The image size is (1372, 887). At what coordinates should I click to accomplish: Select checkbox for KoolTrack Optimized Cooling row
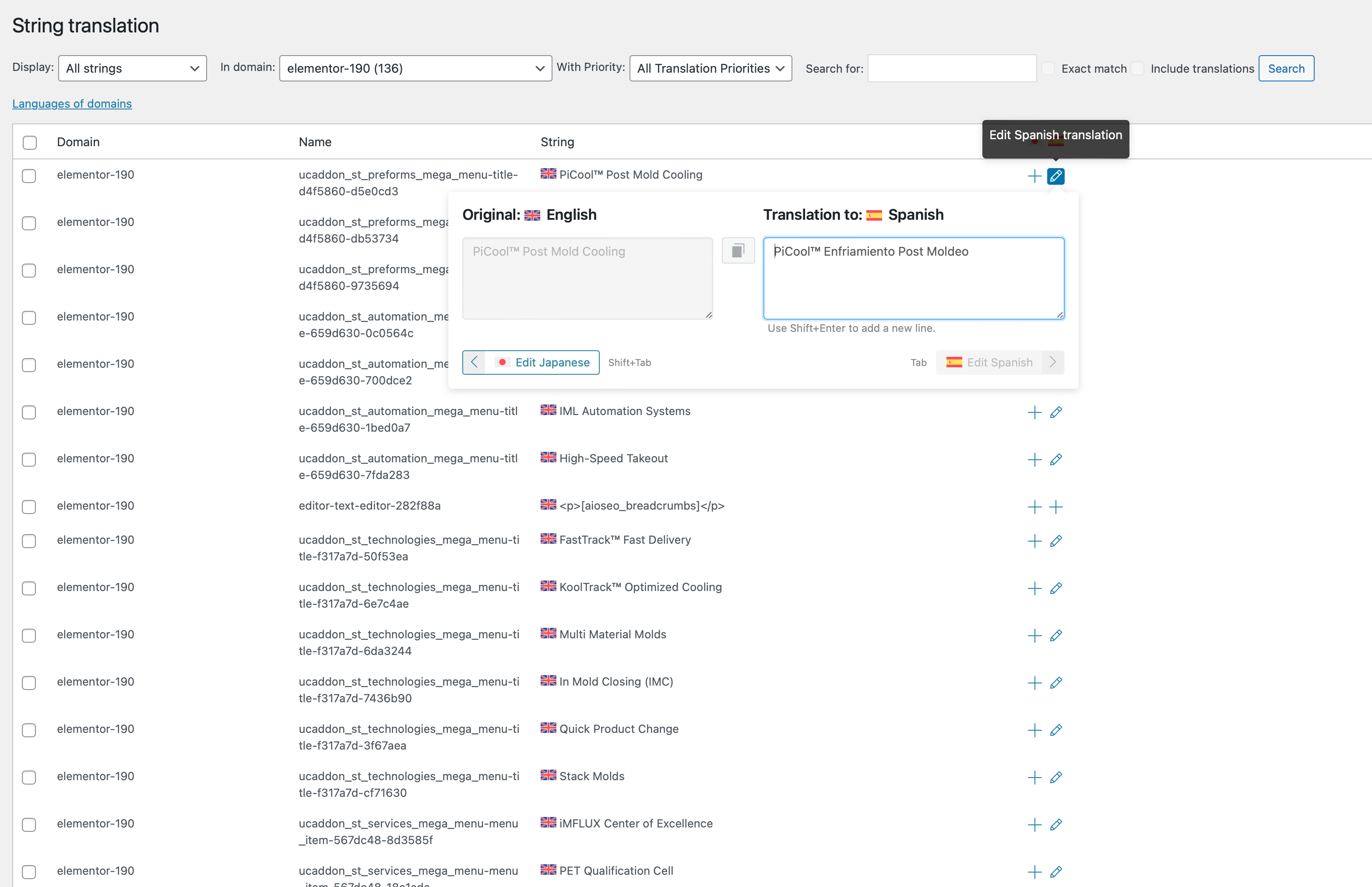point(29,588)
